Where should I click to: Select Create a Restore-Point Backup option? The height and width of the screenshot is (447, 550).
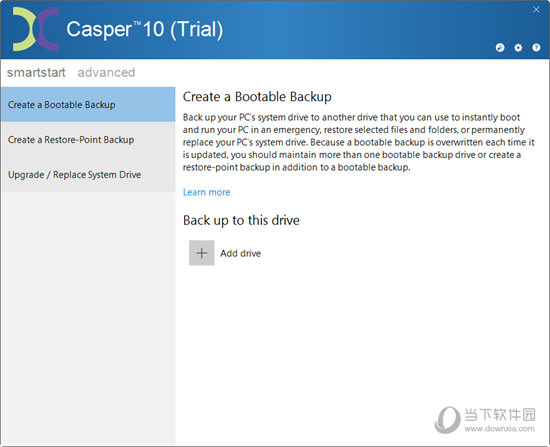[x=88, y=140]
